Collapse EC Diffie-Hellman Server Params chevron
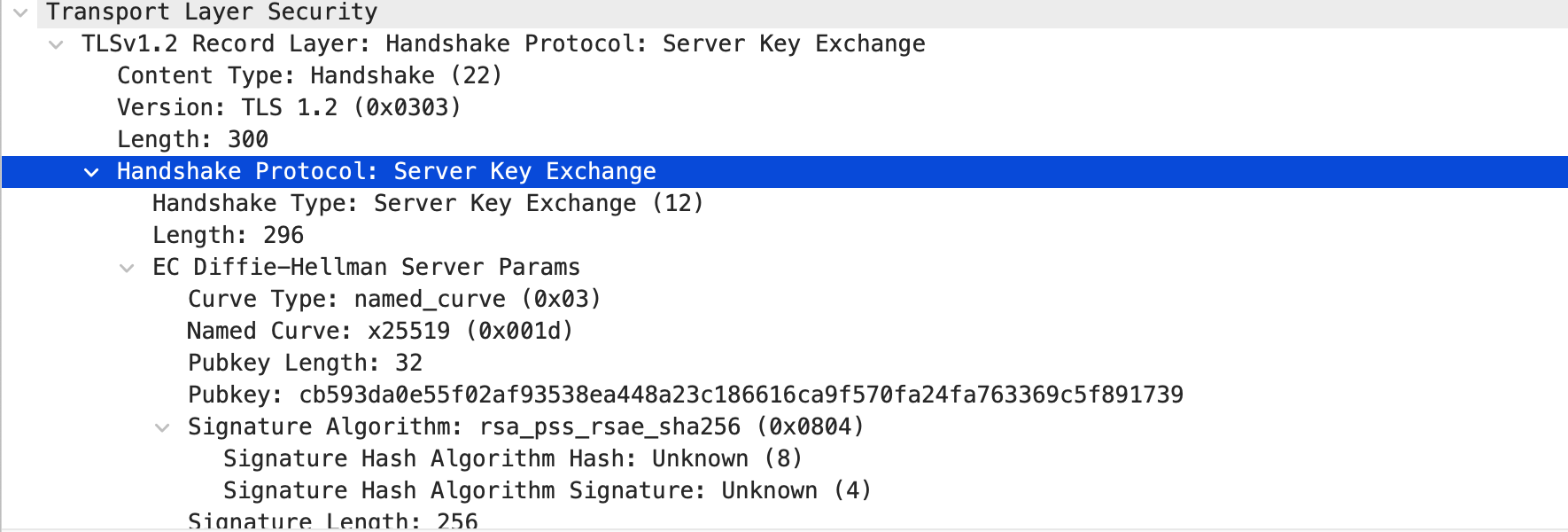The image size is (1568, 532). pos(127,268)
